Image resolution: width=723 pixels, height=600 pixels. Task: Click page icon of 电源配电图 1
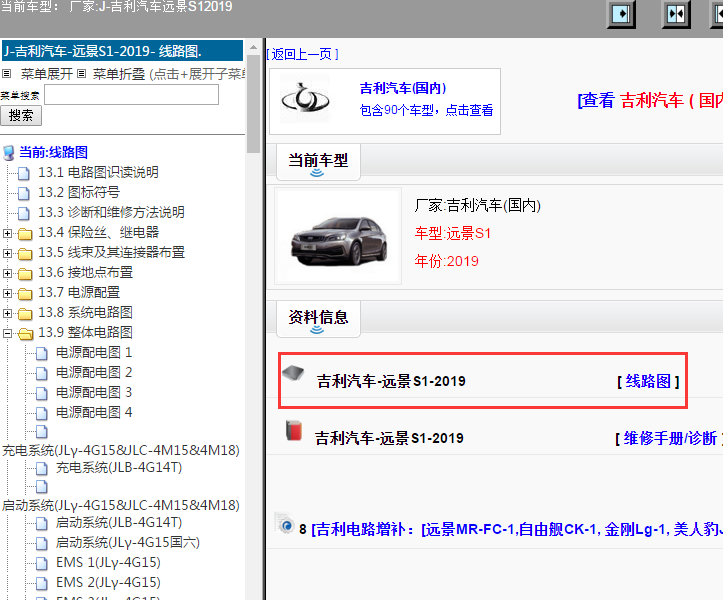click(41, 353)
